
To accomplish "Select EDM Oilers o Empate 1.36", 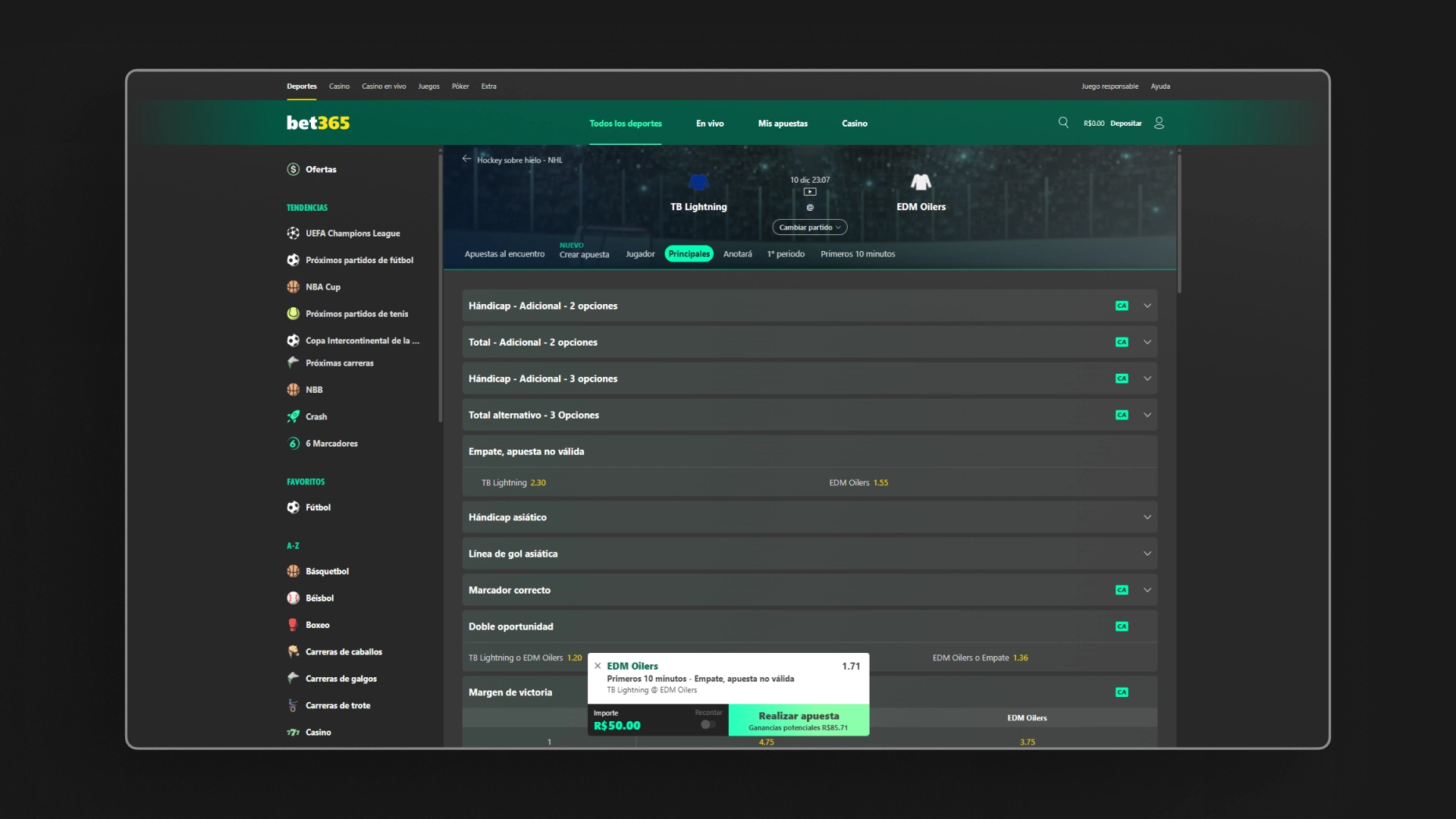I will [980, 657].
